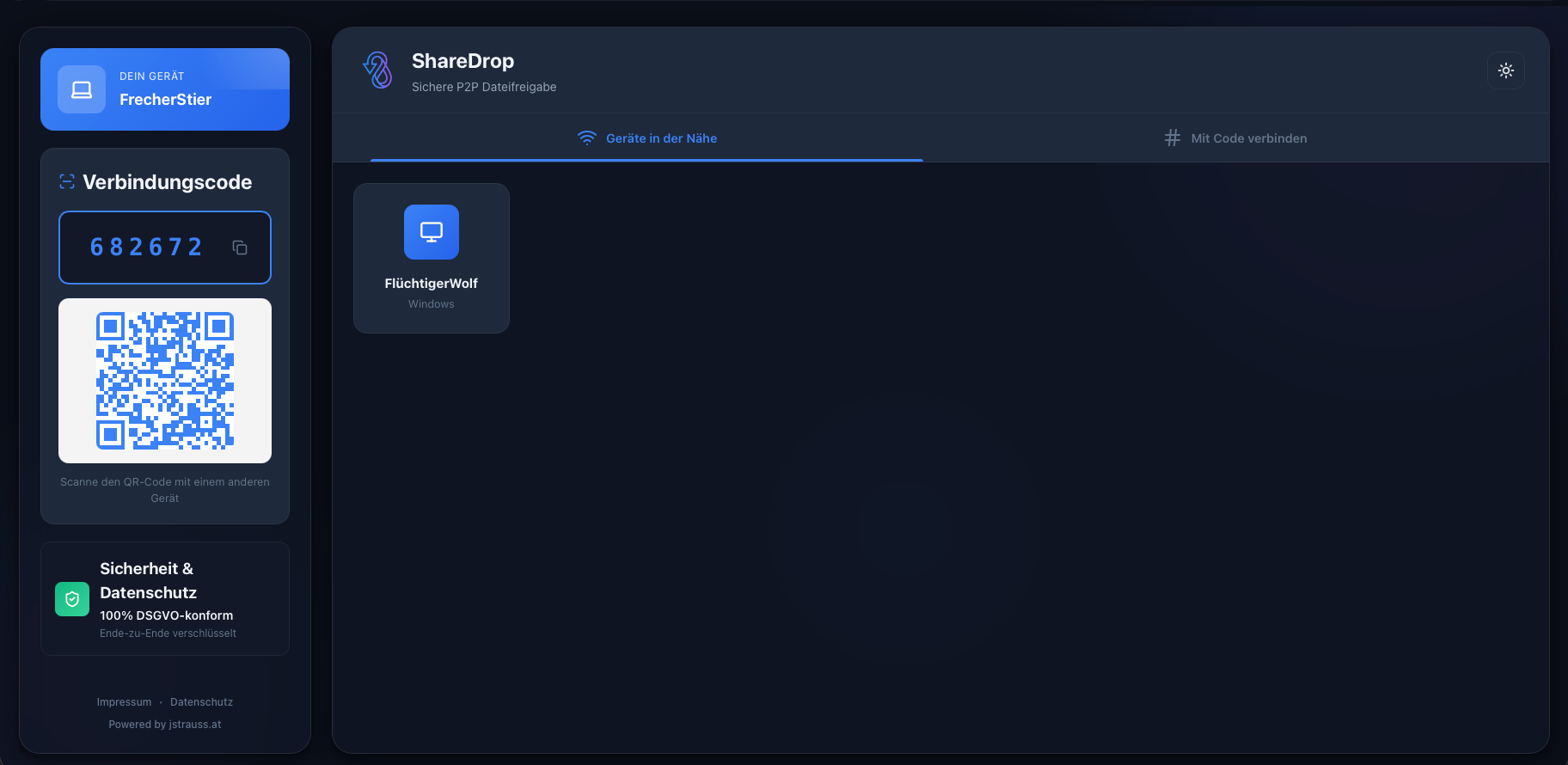Viewport: 1568px width, 765px height.
Task: Click the DEIN GERÄT label
Action: pyautogui.click(x=151, y=76)
